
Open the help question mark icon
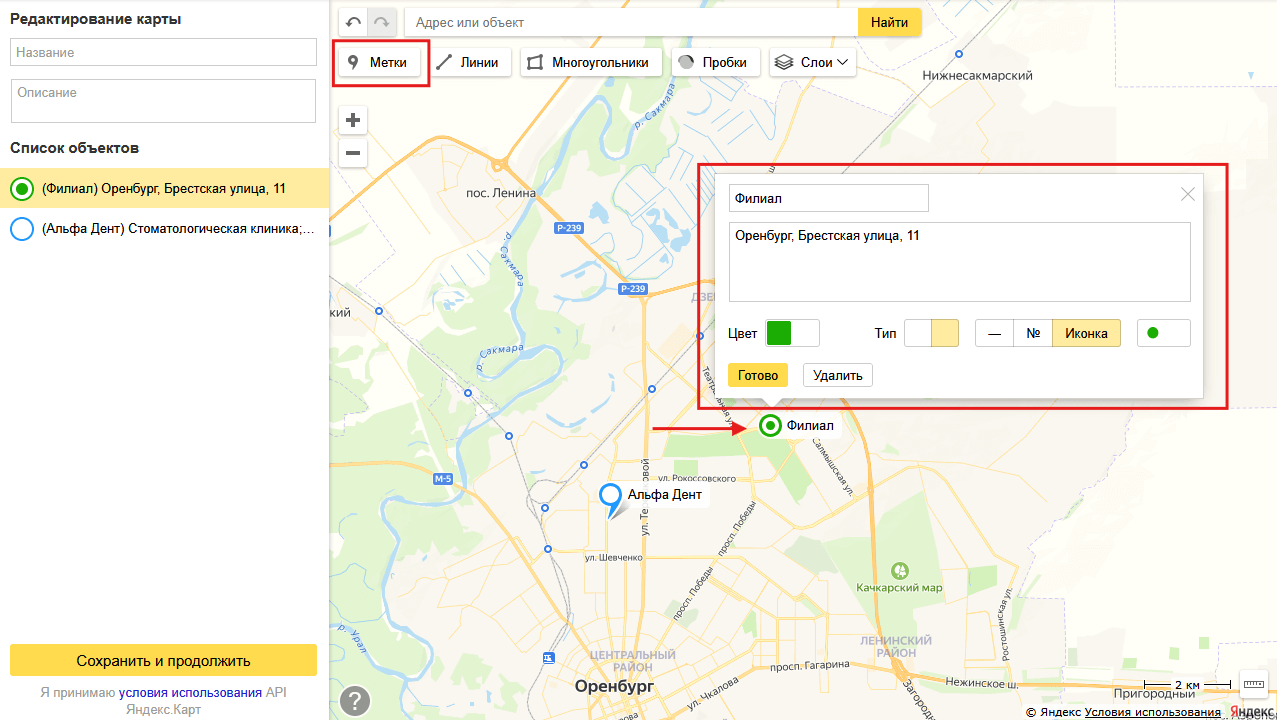355,701
